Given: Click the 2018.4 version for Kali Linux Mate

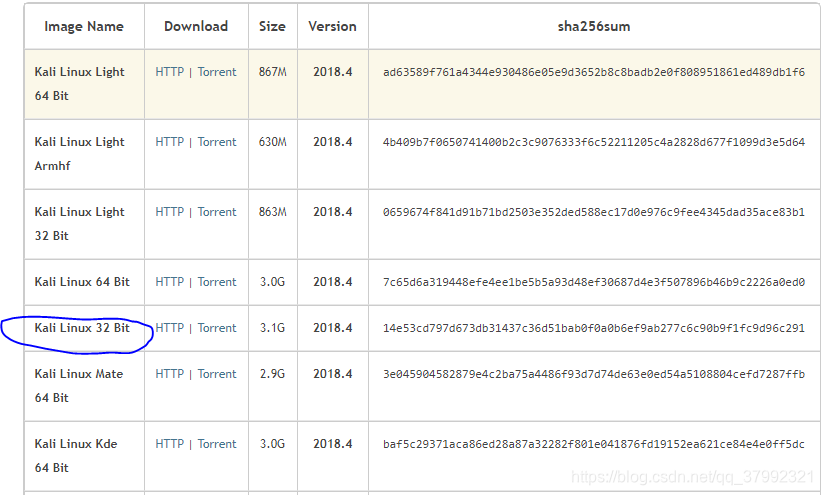Looking at the screenshot, I should pyautogui.click(x=333, y=374).
